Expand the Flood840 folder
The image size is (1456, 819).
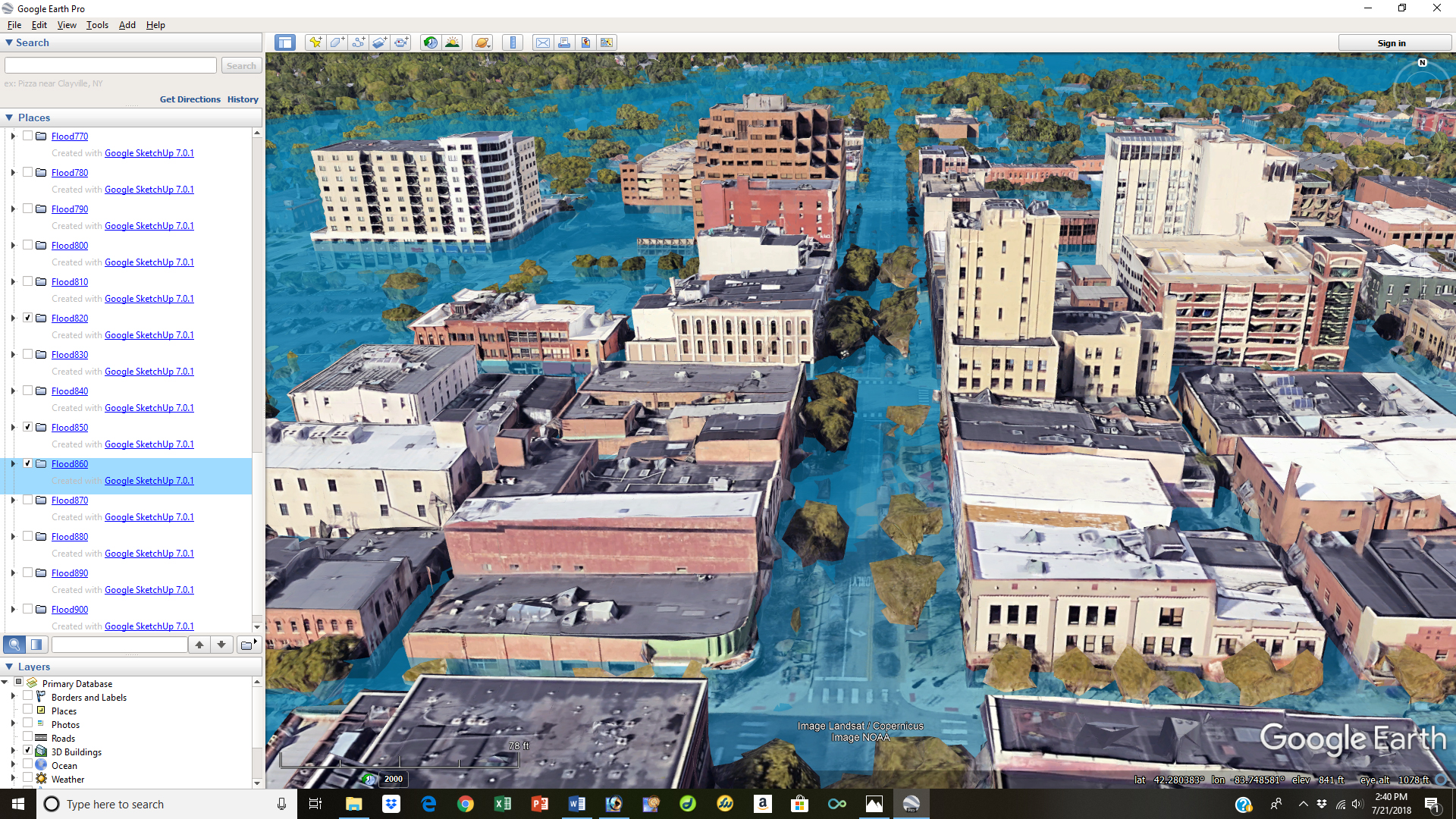(13, 391)
